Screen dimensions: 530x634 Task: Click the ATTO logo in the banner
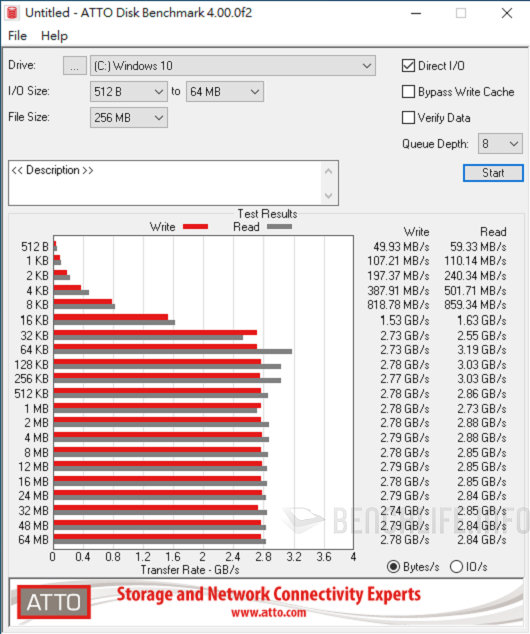point(54,602)
